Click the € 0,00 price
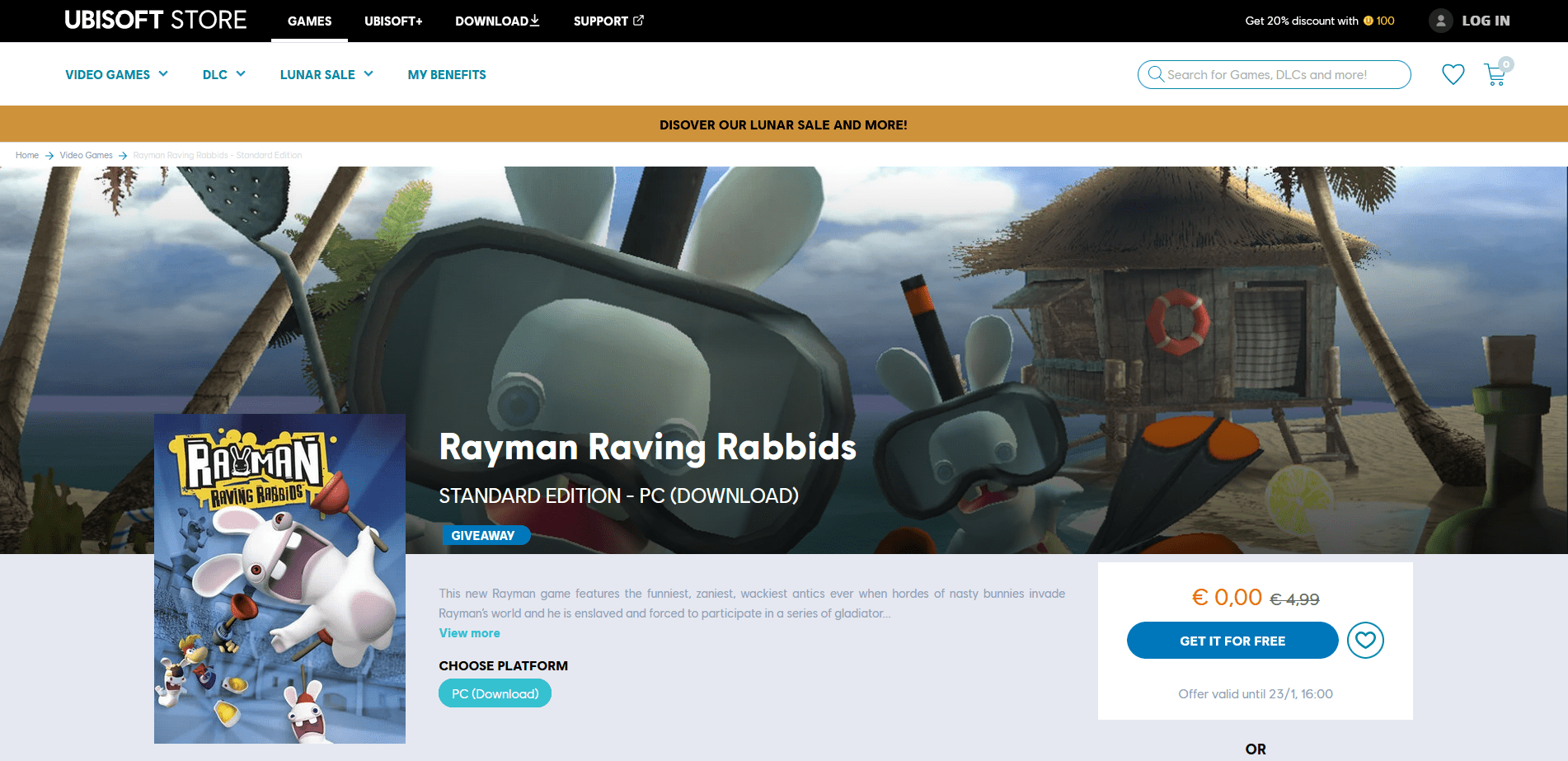The image size is (1568, 761). [1227, 597]
